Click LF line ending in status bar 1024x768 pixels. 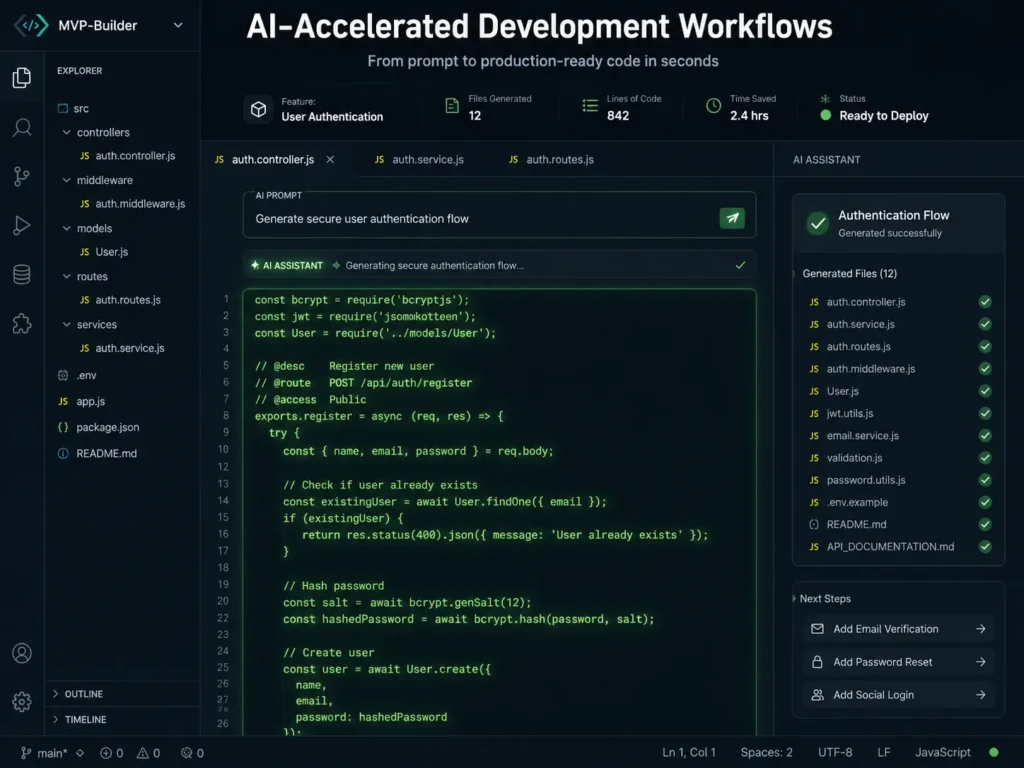pos(884,752)
